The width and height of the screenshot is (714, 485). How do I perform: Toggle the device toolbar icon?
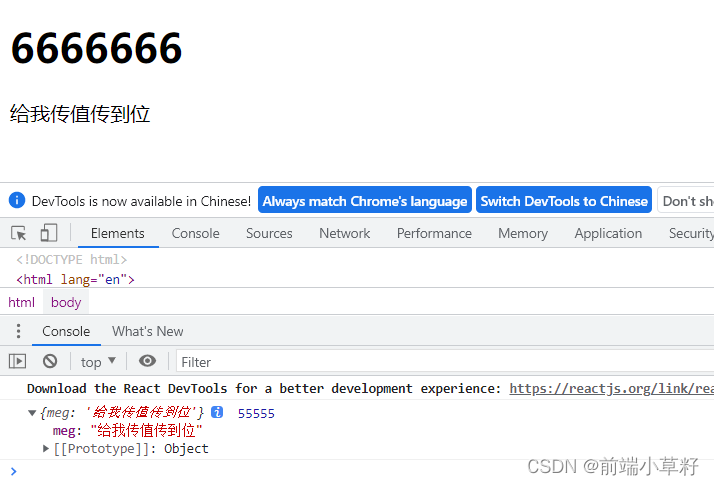[x=49, y=233]
